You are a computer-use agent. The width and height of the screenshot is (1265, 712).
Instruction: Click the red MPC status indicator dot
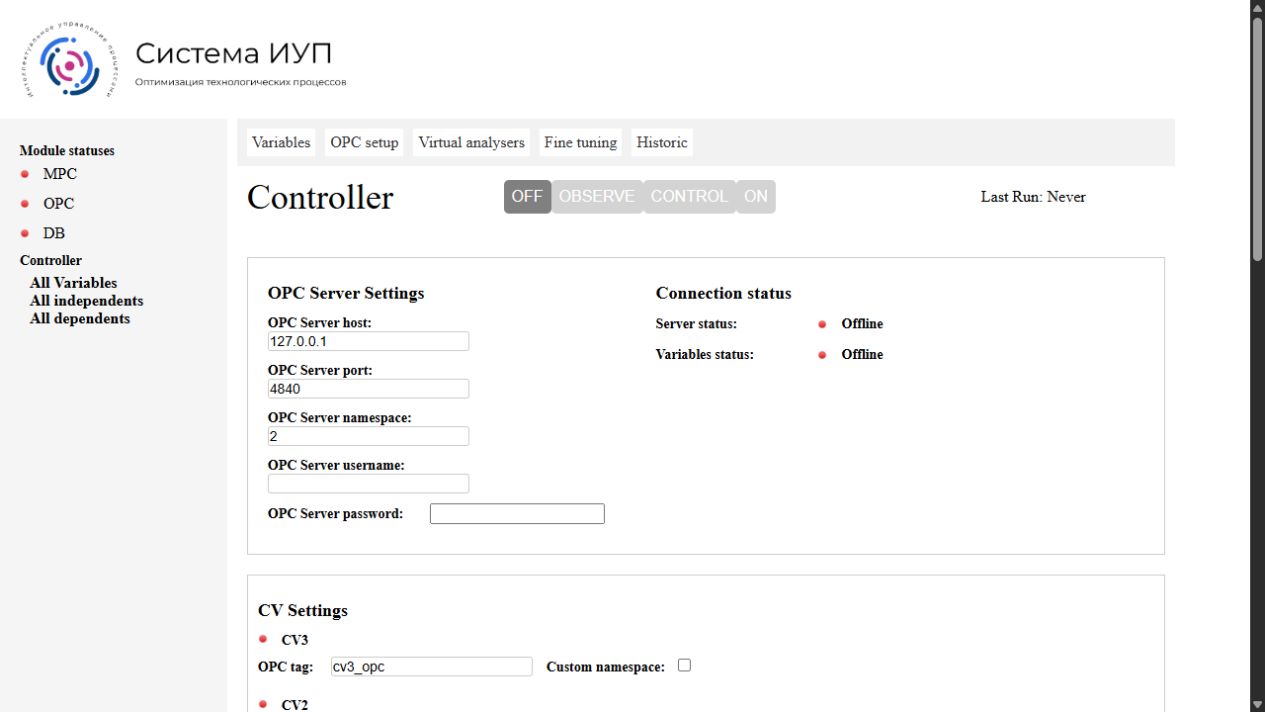(x=24, y=174)
